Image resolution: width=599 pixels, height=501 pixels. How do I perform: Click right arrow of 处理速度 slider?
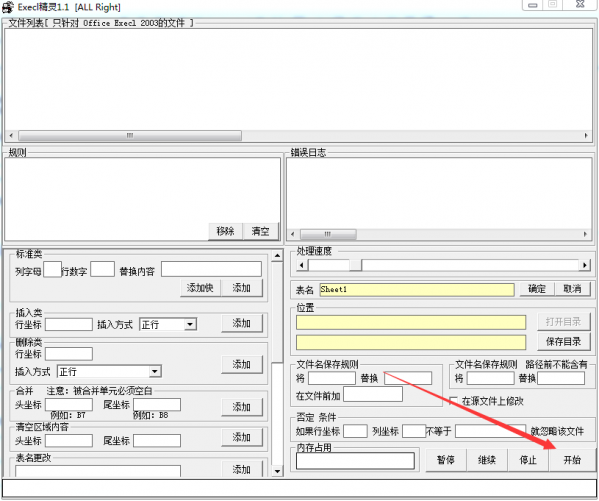click(584, 265)
